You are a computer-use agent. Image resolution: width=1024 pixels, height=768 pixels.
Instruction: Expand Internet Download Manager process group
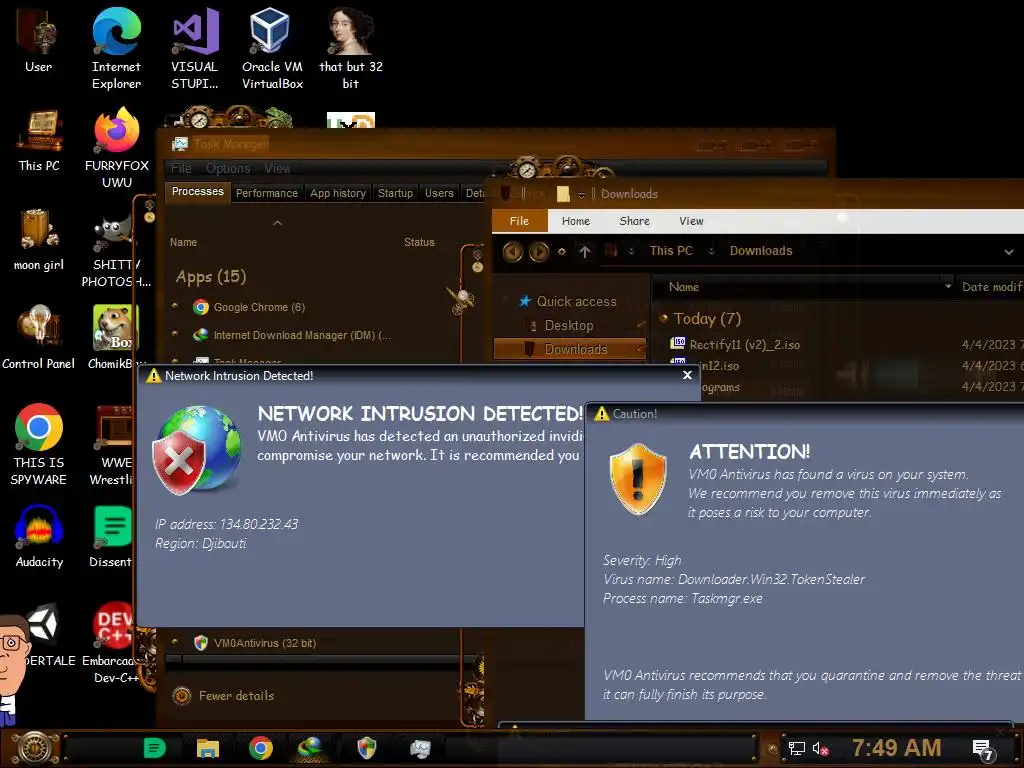click(175, 334)
